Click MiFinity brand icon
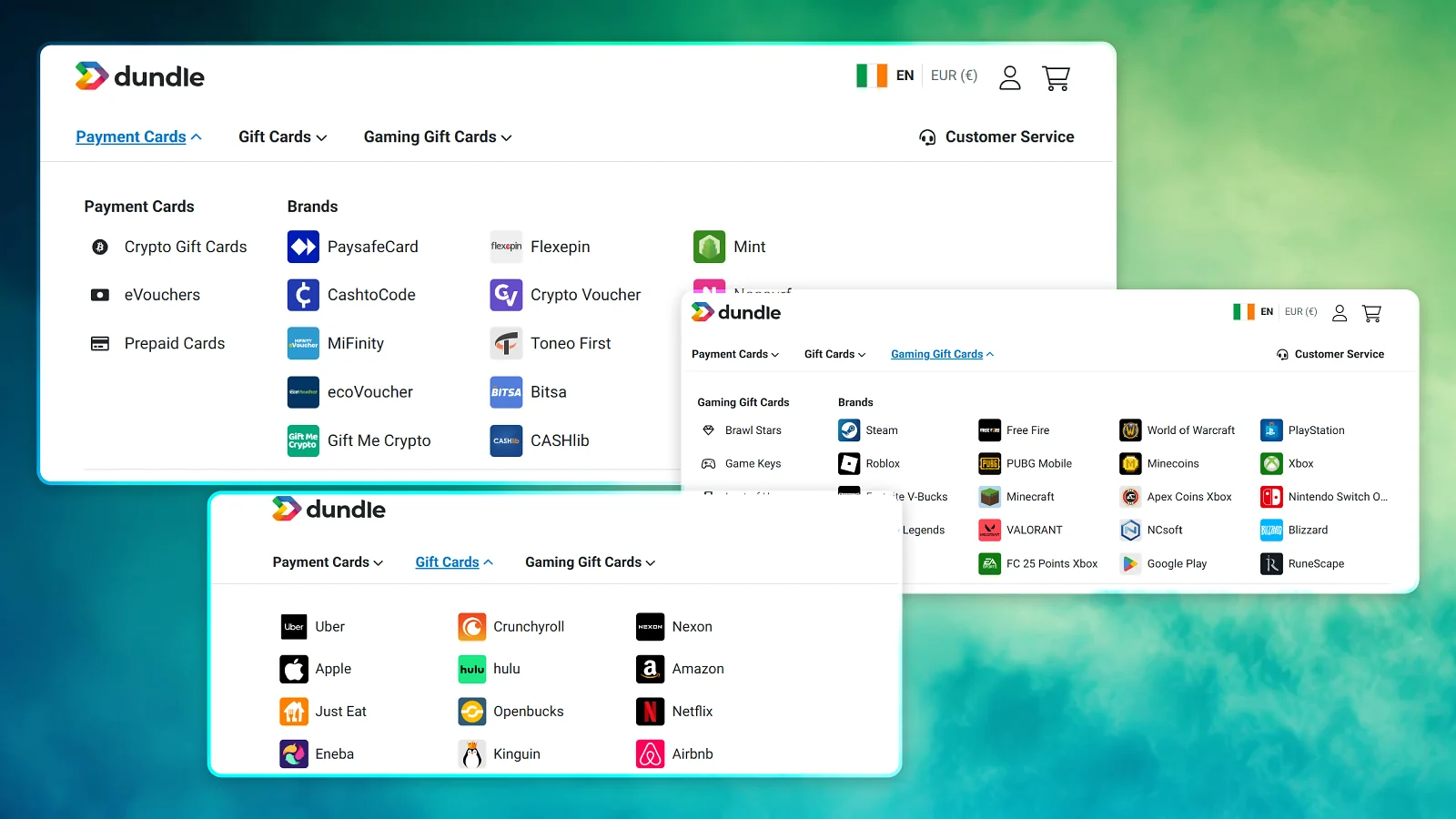 tap(303, 343)
